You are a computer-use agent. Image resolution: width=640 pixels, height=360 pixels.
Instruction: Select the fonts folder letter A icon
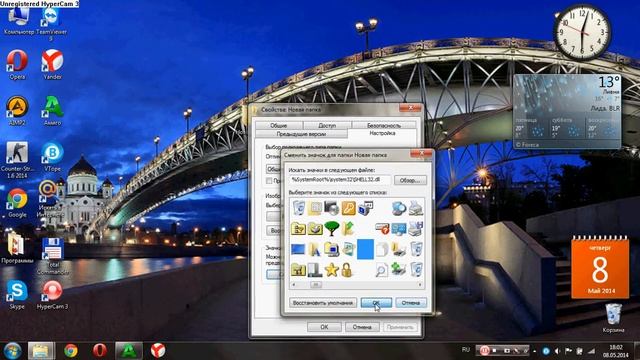pos(314,249)
